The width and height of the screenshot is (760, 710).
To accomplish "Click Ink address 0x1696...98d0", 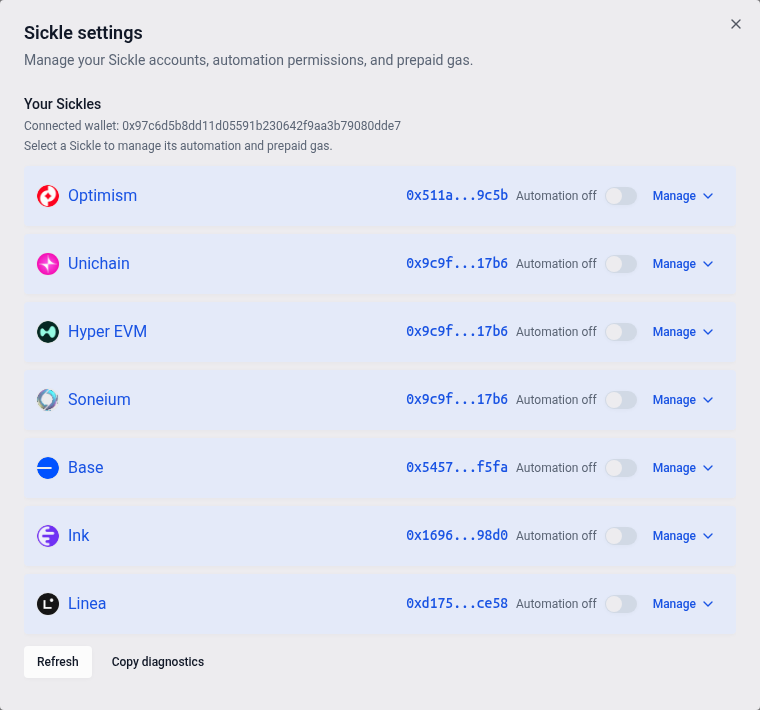I will click(457, 535).
